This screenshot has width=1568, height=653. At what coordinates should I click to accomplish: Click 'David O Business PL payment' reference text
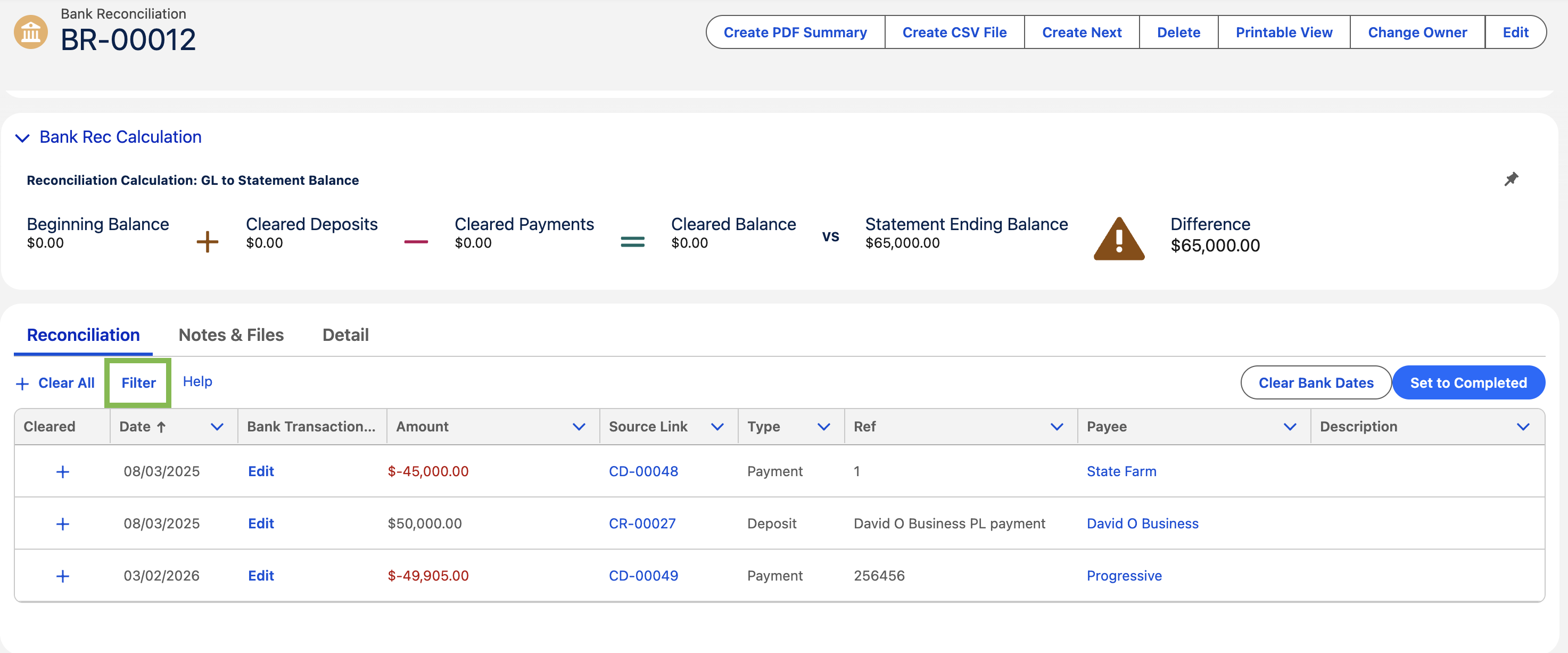point(949,524)
